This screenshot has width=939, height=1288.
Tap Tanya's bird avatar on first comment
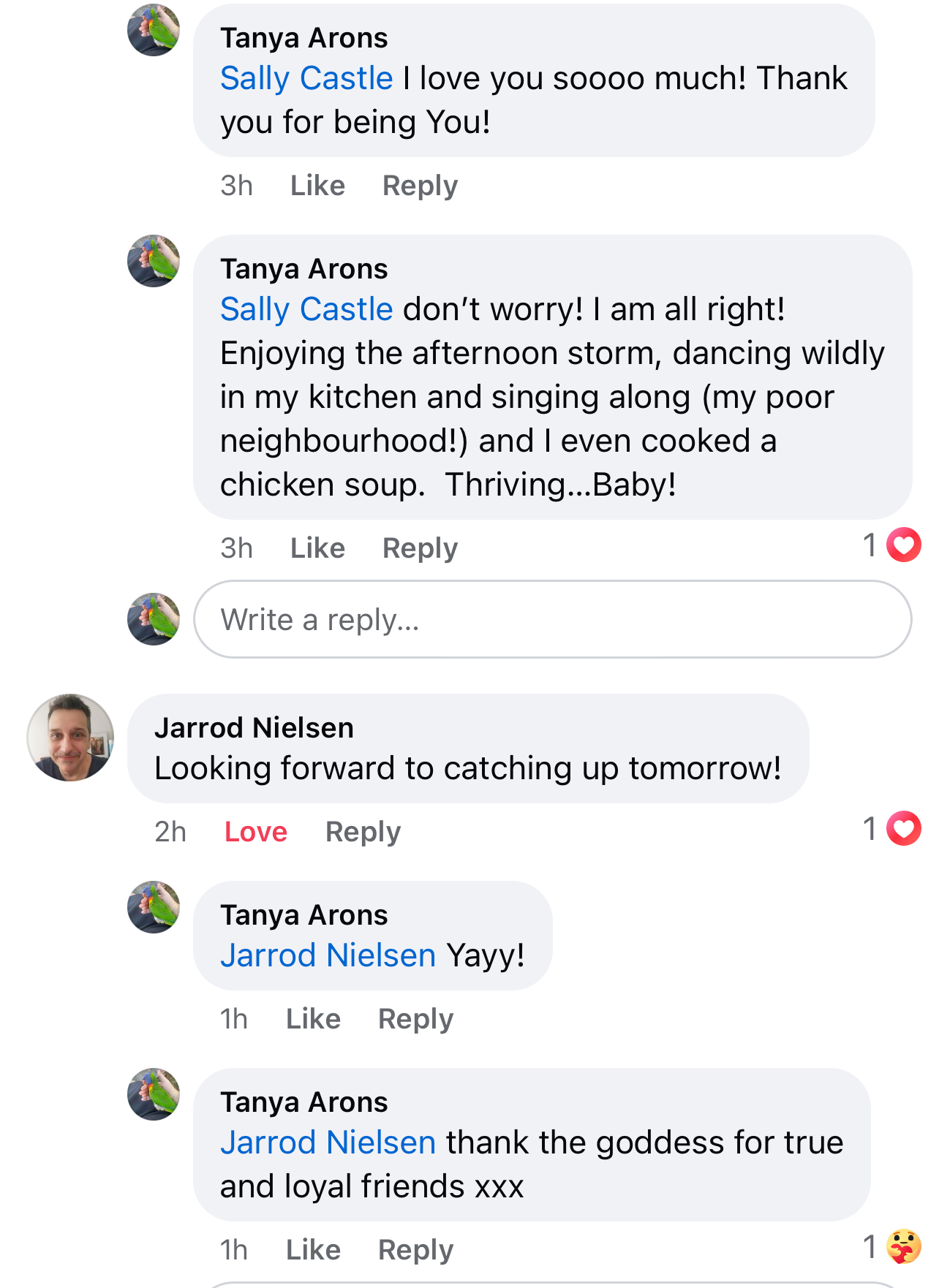tap(154, 31)
